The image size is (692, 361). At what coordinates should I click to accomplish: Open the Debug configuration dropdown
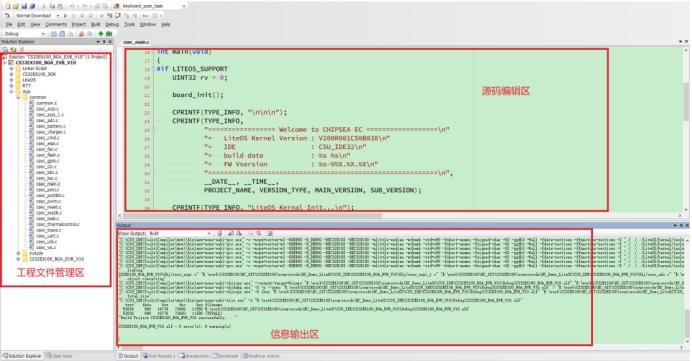point(24,34)
